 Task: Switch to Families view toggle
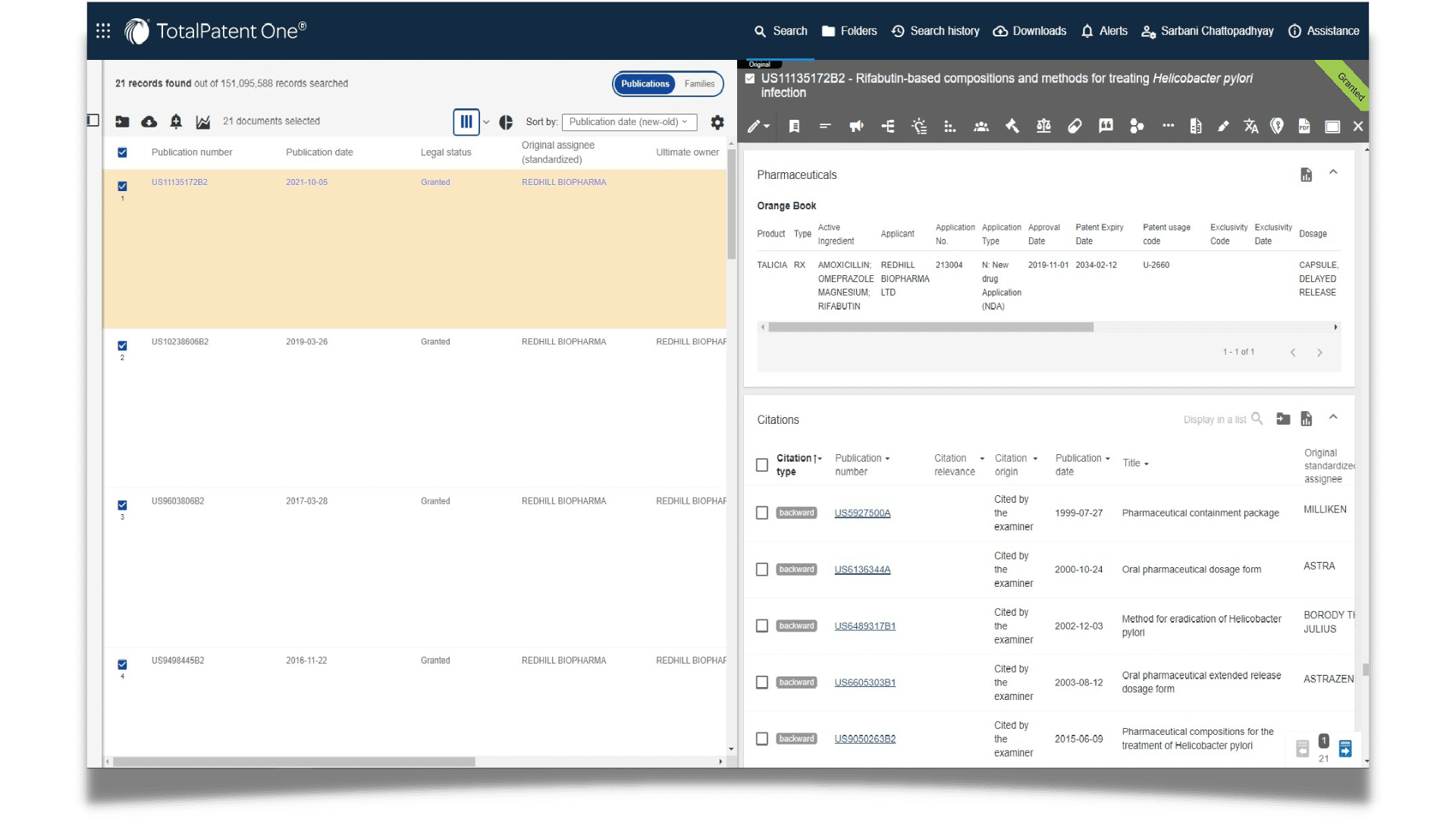[x=699, y=84]
